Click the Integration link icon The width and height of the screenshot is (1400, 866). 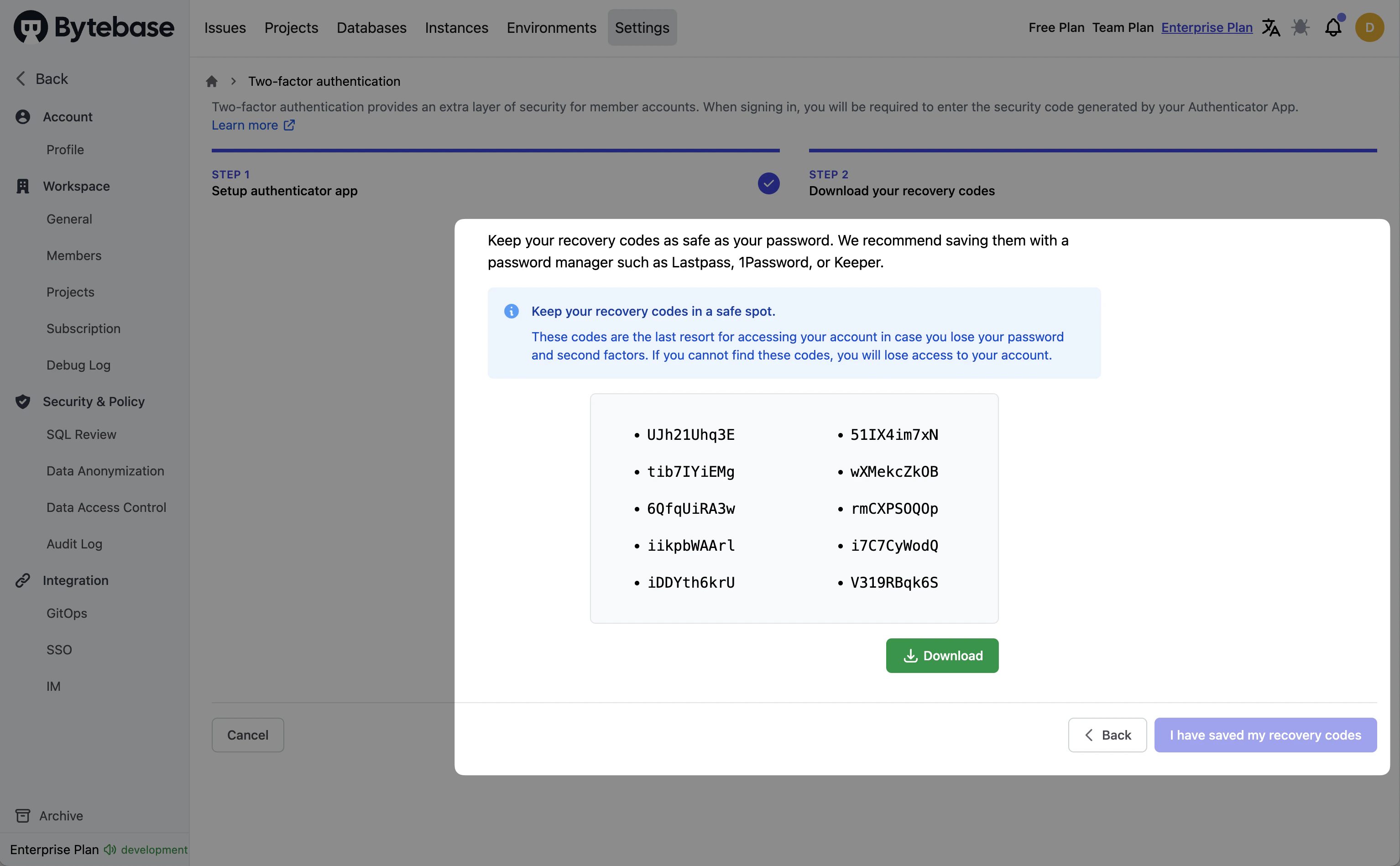point(22,579)
